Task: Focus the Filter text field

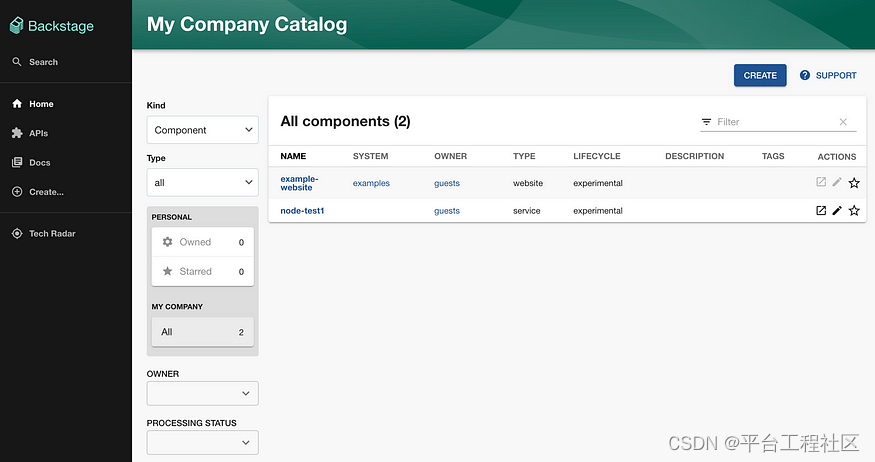Action: 770,122
